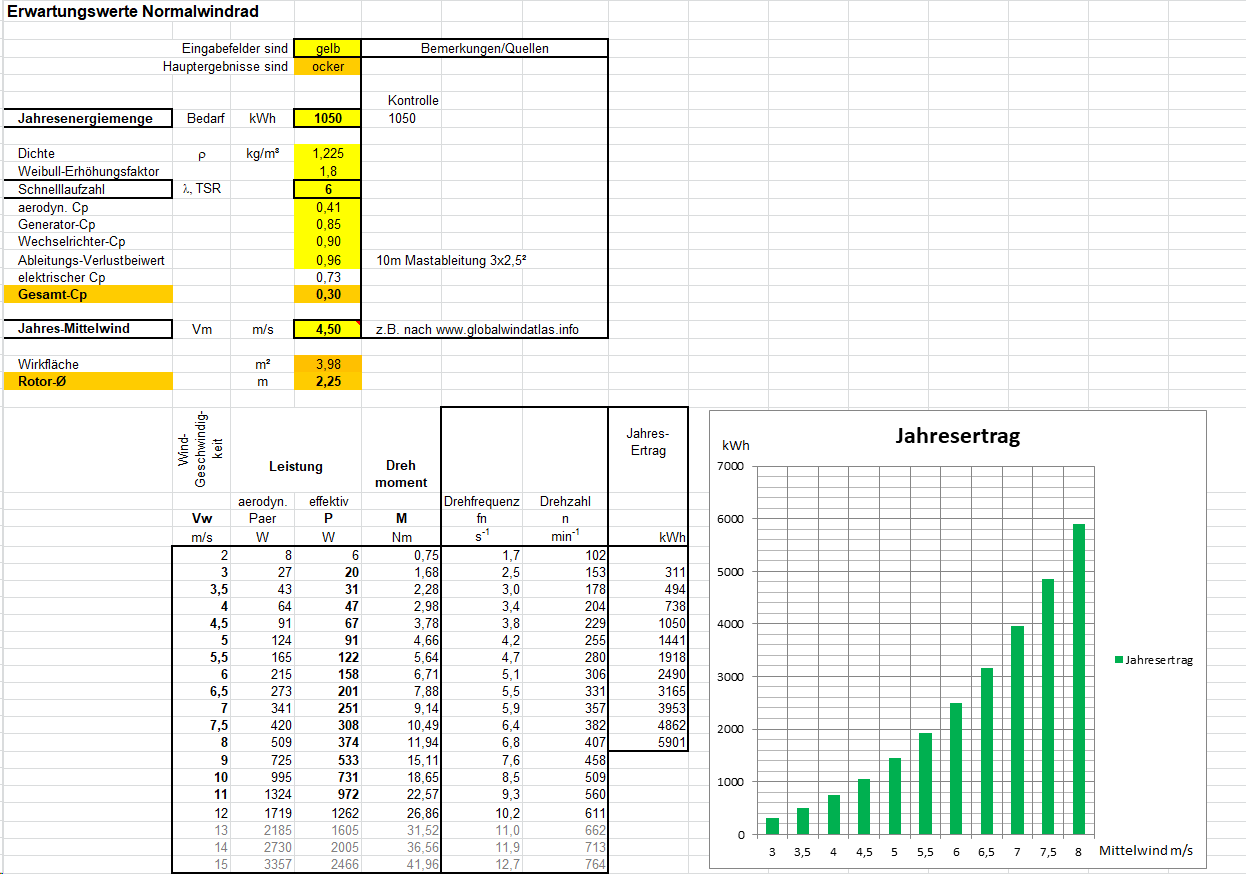Select the Jahresertrag chart title

pyautogui.click(x=957, y=436)
